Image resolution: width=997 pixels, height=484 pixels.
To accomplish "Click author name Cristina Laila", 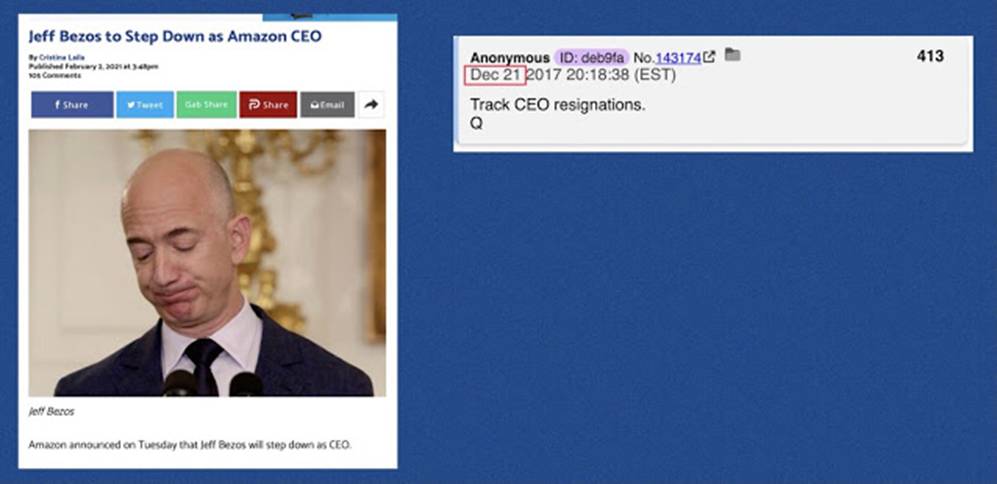I will click(62, 57).
